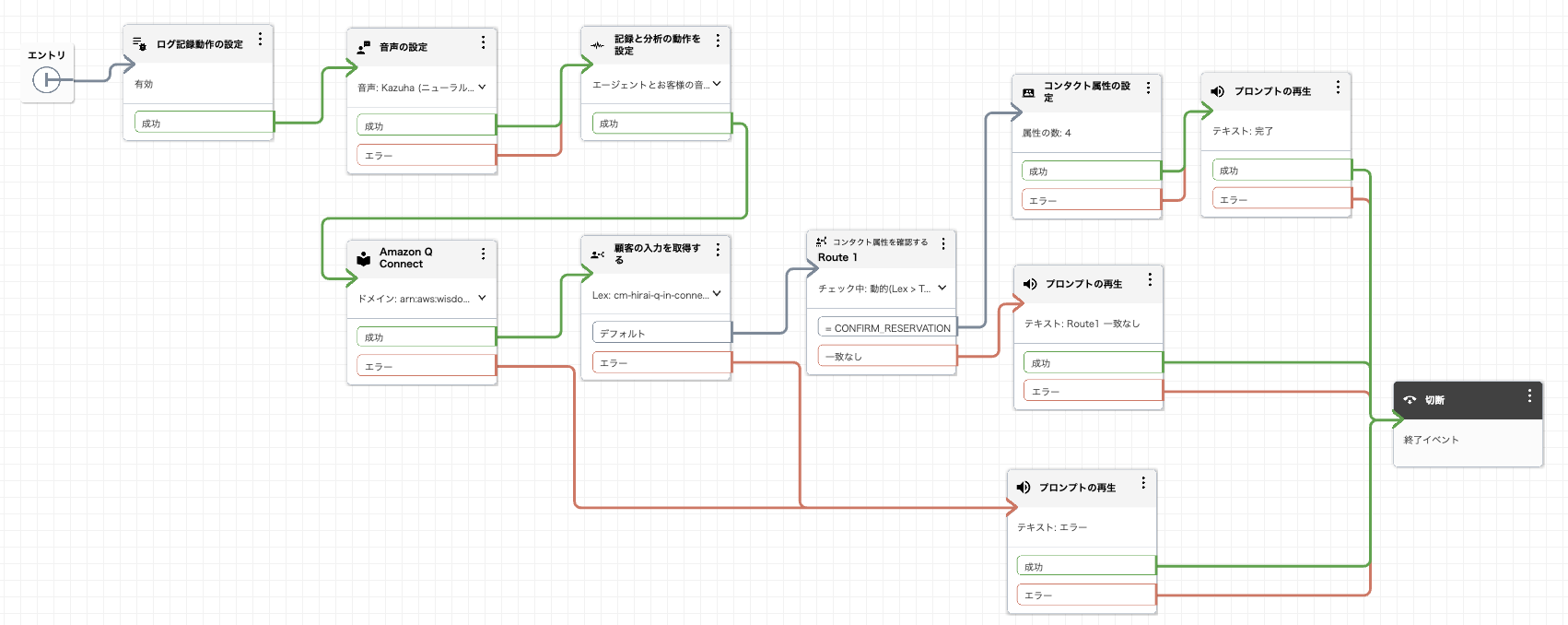The image size is (1568, 625).
Task: Select the エラー branch of 完了 prompt block
Action: click(x=1281, y=199)
